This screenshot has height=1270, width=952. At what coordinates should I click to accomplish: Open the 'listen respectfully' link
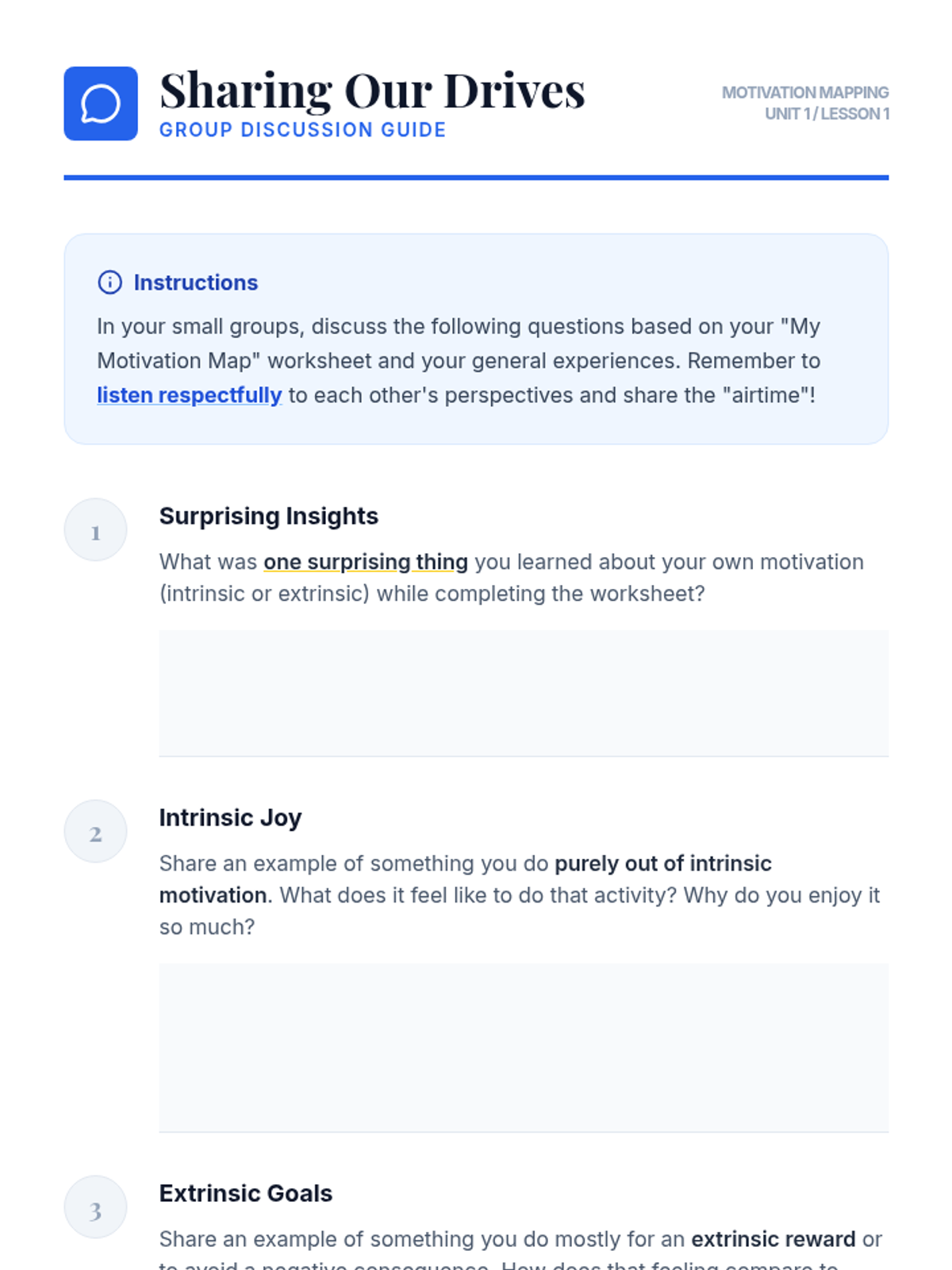tap(189, 395)
